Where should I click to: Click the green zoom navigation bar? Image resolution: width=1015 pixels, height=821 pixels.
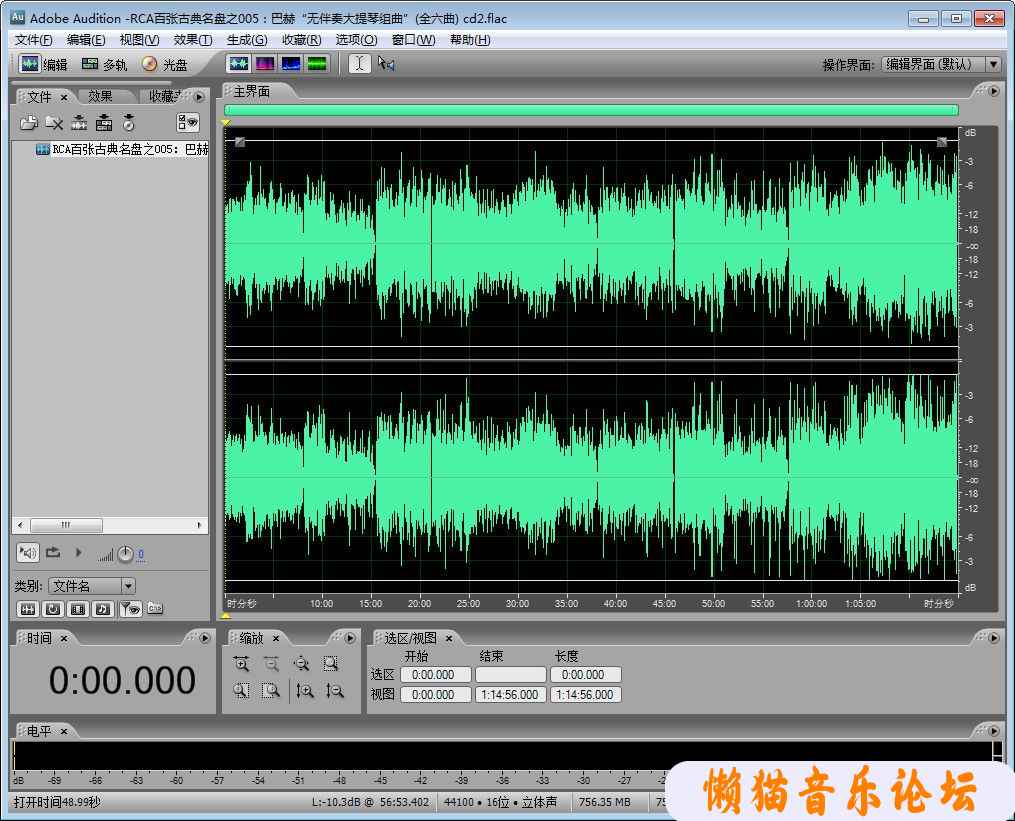591,110
